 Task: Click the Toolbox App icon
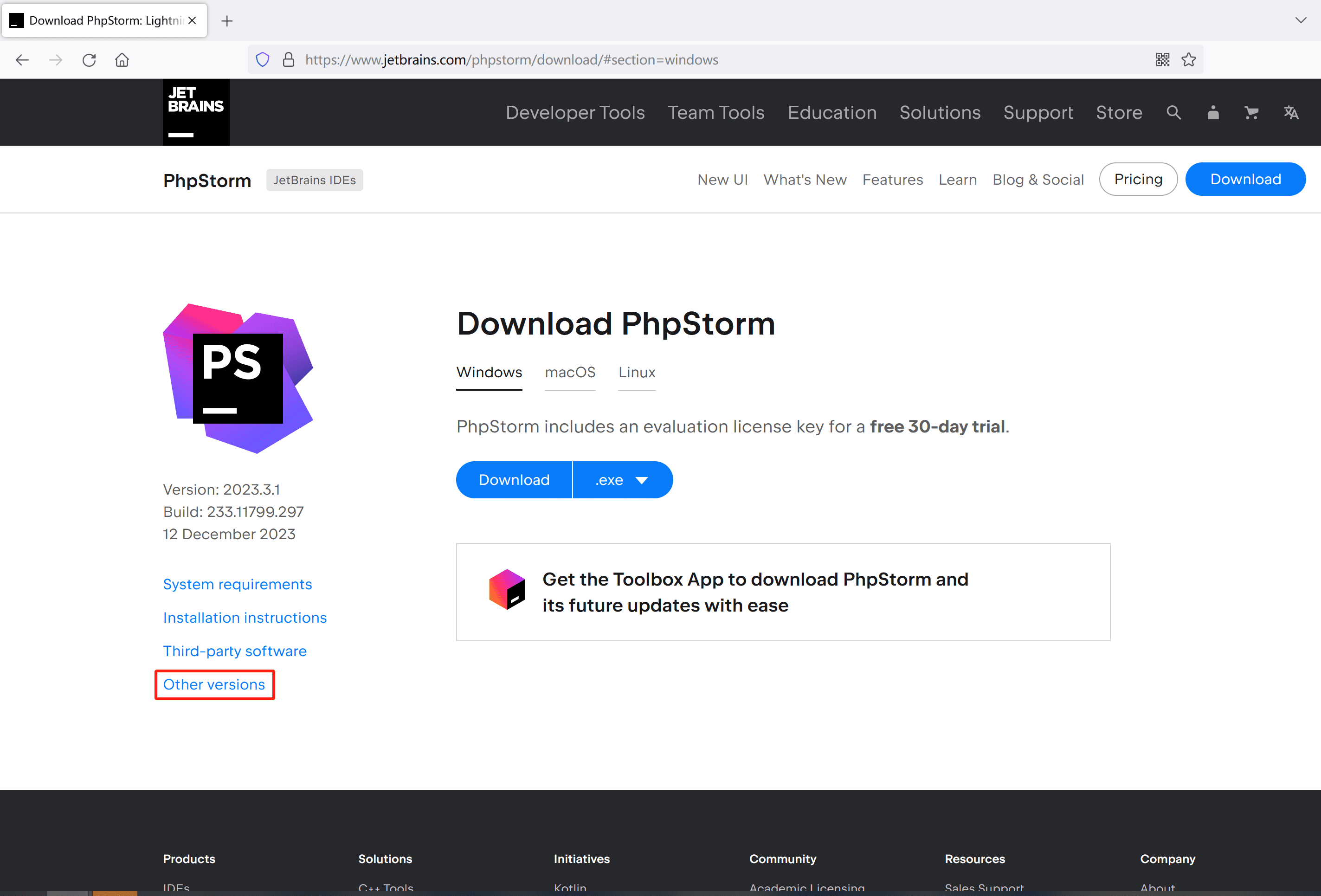(x=507, y=590)
